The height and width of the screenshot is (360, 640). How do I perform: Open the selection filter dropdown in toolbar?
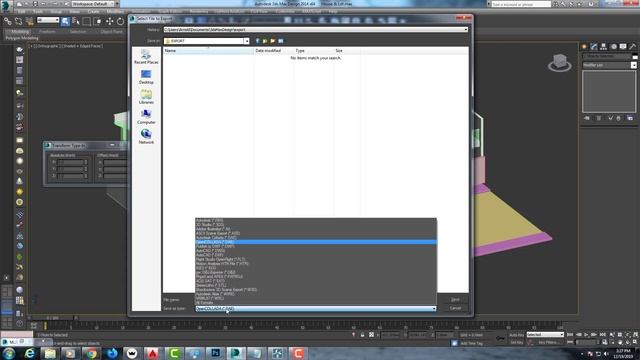(48, 20)
